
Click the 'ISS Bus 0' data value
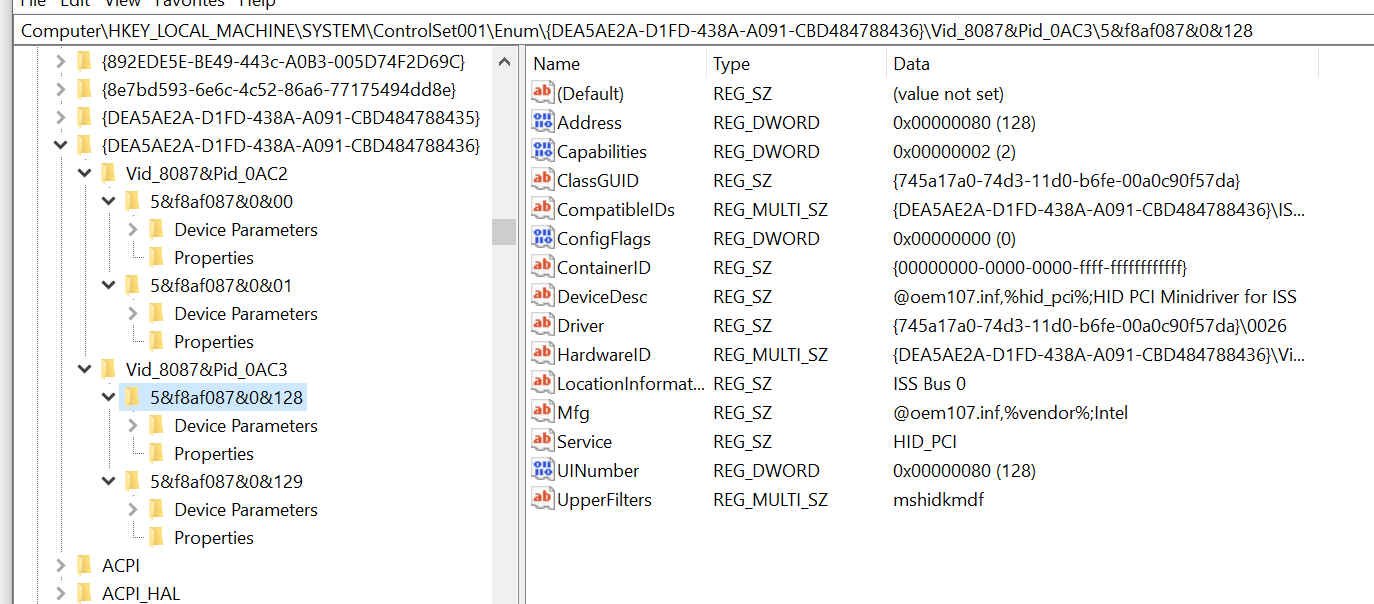pyautogui.click(x=929, y=383)
